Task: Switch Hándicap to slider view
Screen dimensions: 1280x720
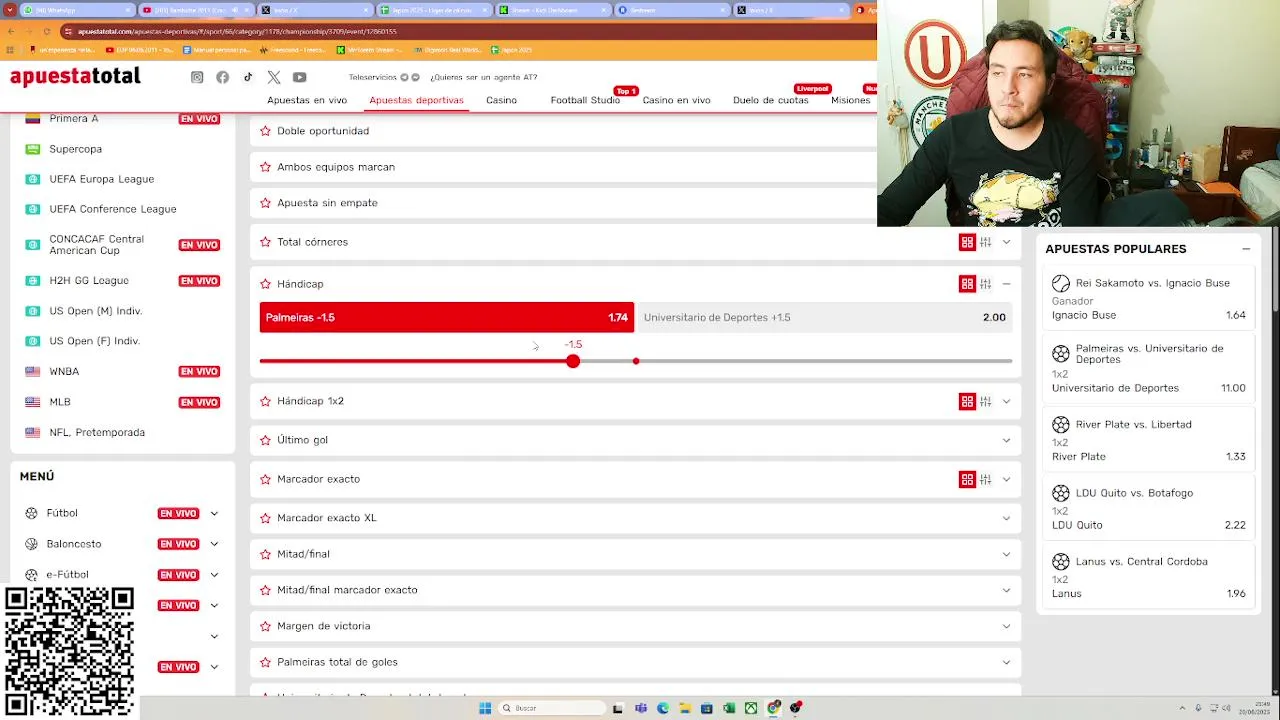Action: (986, 284)
